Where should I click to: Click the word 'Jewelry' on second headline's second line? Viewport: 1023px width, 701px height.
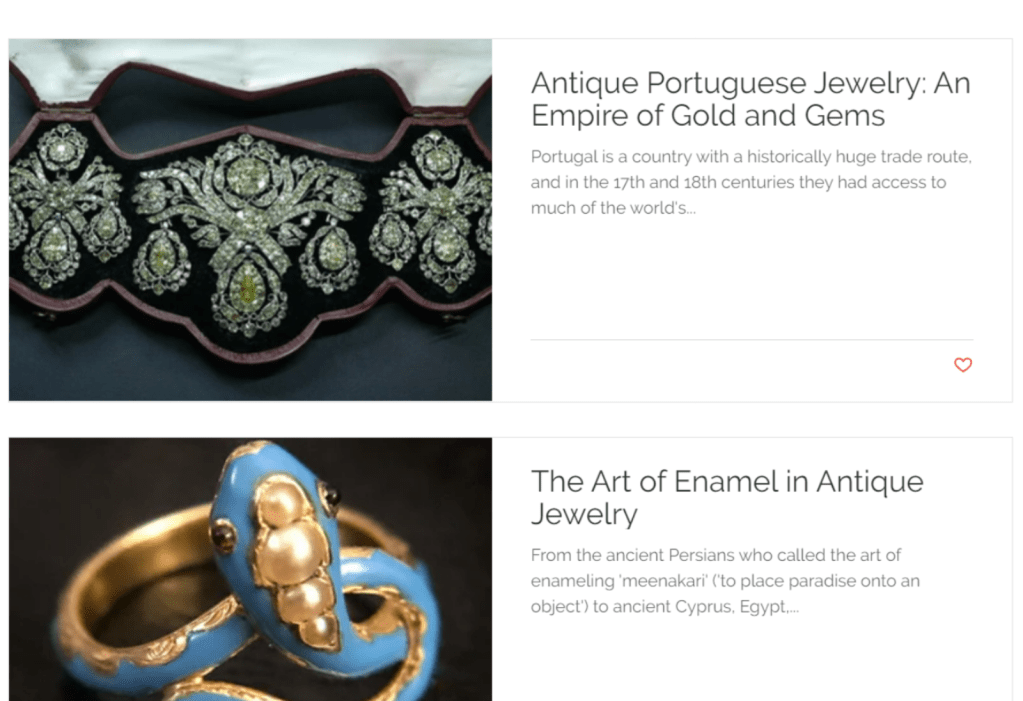584,514
